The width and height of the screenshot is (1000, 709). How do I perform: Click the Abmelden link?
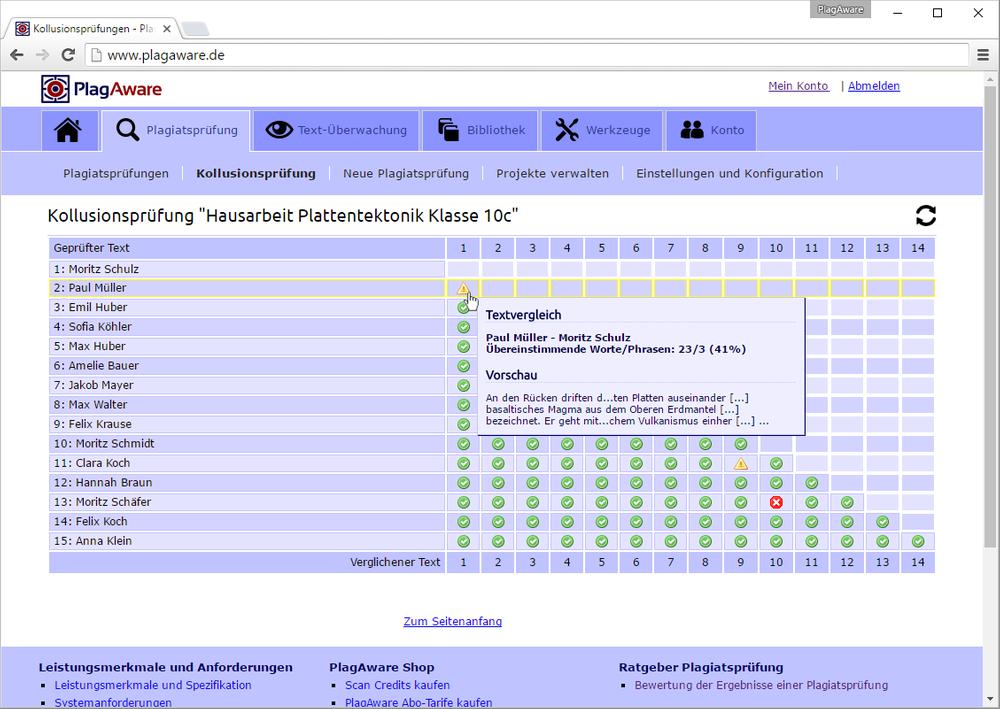pos(874,86)
